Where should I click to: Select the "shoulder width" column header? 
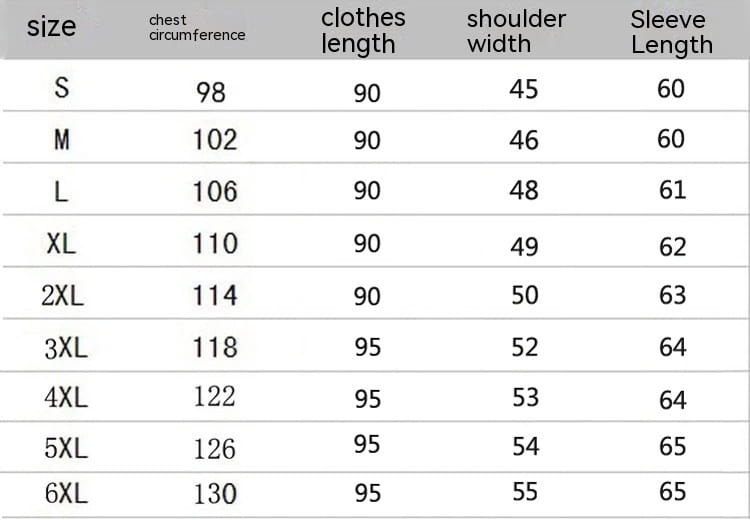516,31
